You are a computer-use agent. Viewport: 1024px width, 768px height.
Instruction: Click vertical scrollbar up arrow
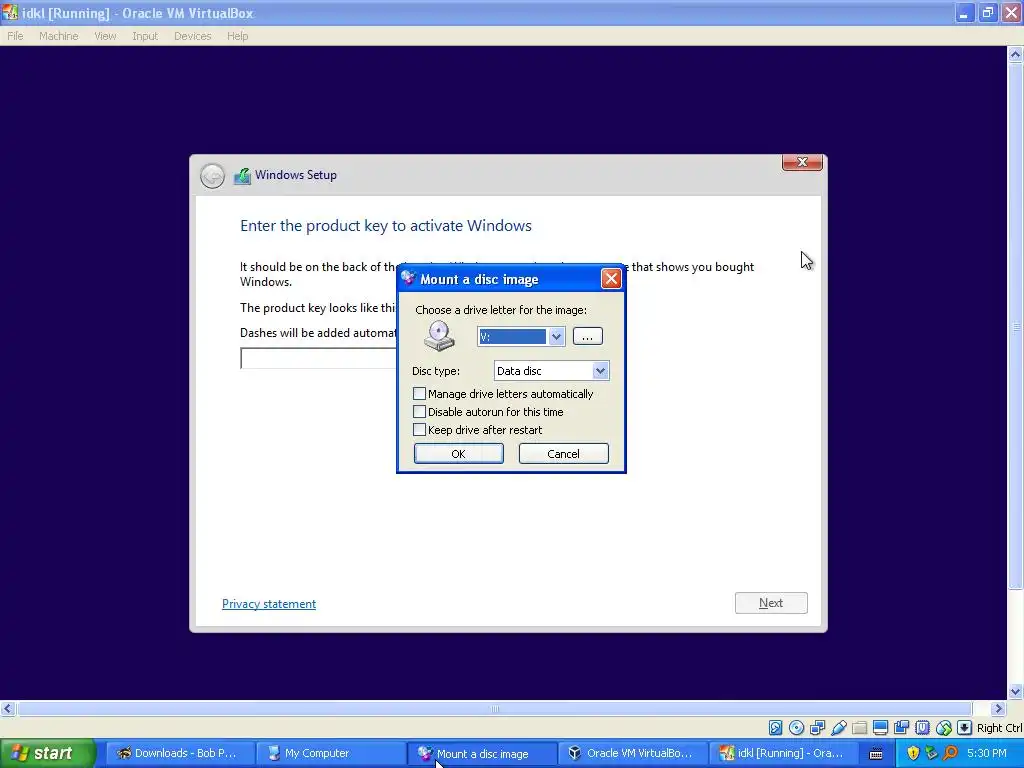1016,56
